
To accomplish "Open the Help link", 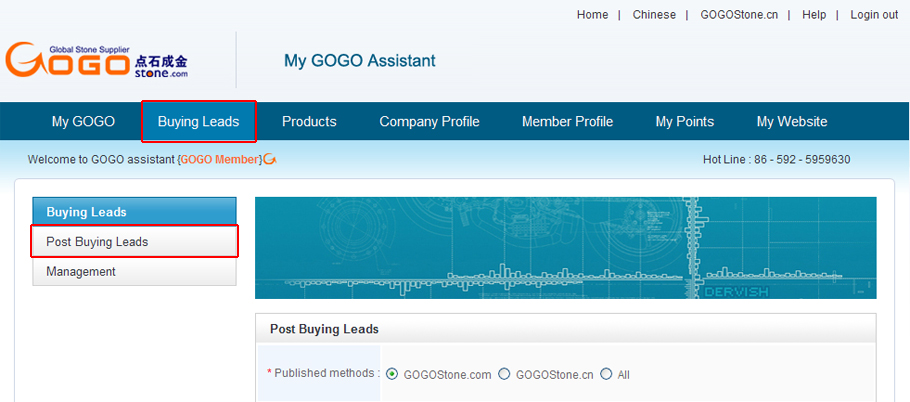I will 814,15.
